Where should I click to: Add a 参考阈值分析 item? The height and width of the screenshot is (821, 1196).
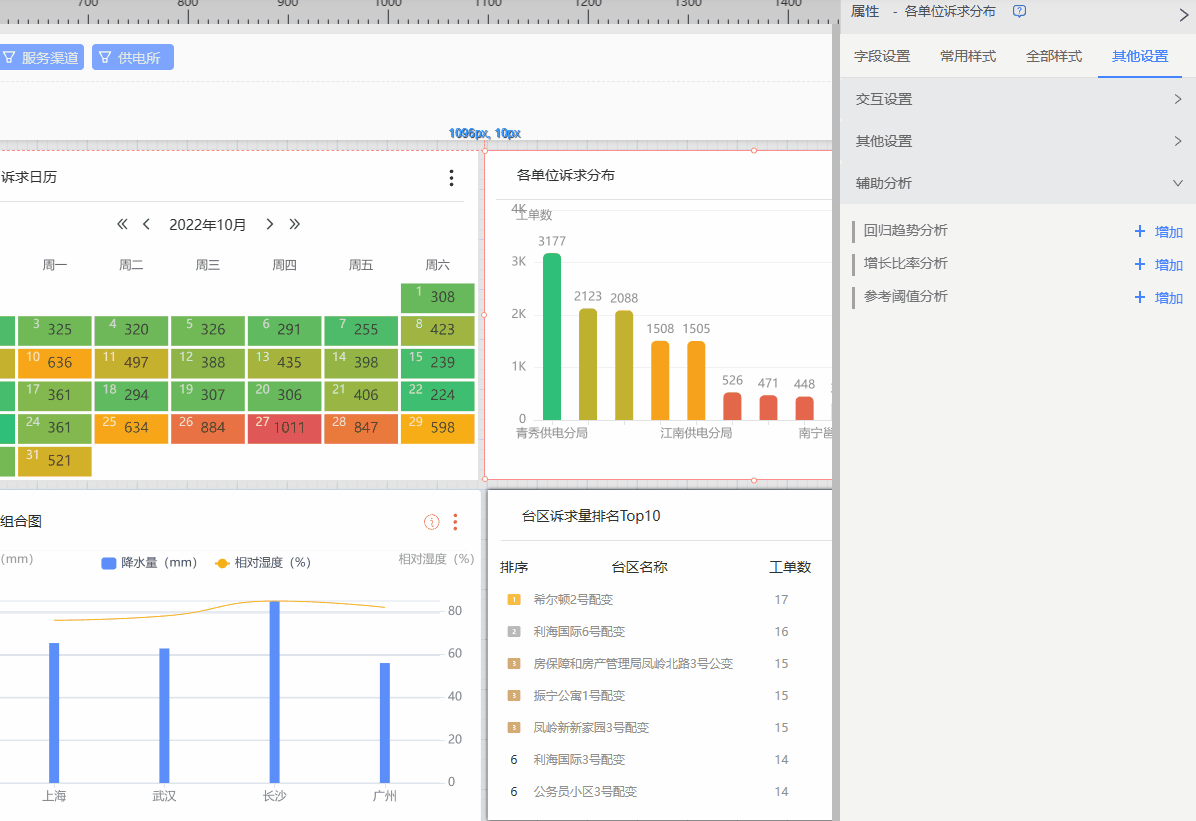[1159, 298]
